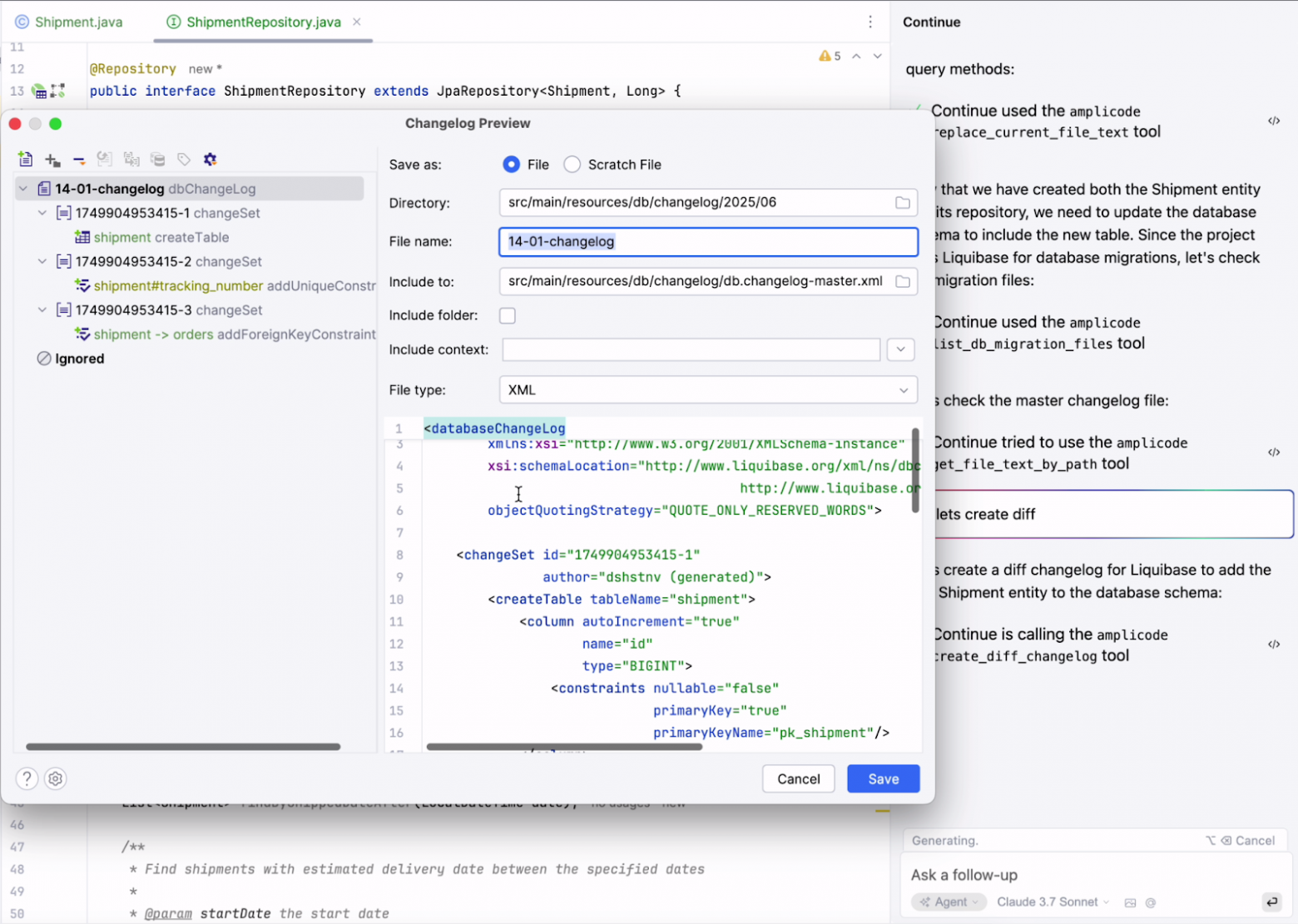Create a new changelog from the toolbar
The width and height of the screenshot is (1298, 924).
click(26, 159)
